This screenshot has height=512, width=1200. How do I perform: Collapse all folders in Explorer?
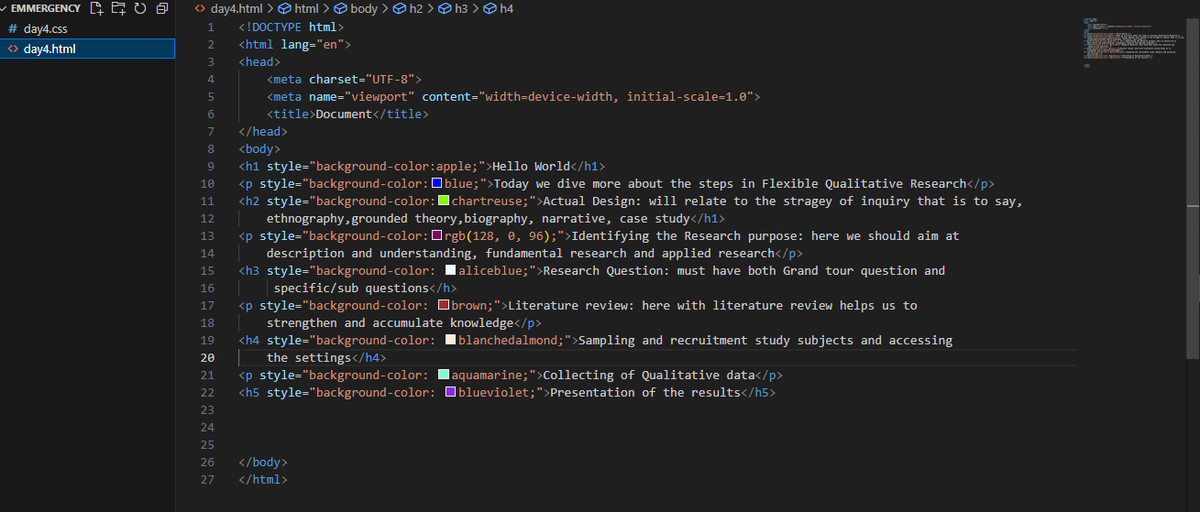click(x=161, y=9)
